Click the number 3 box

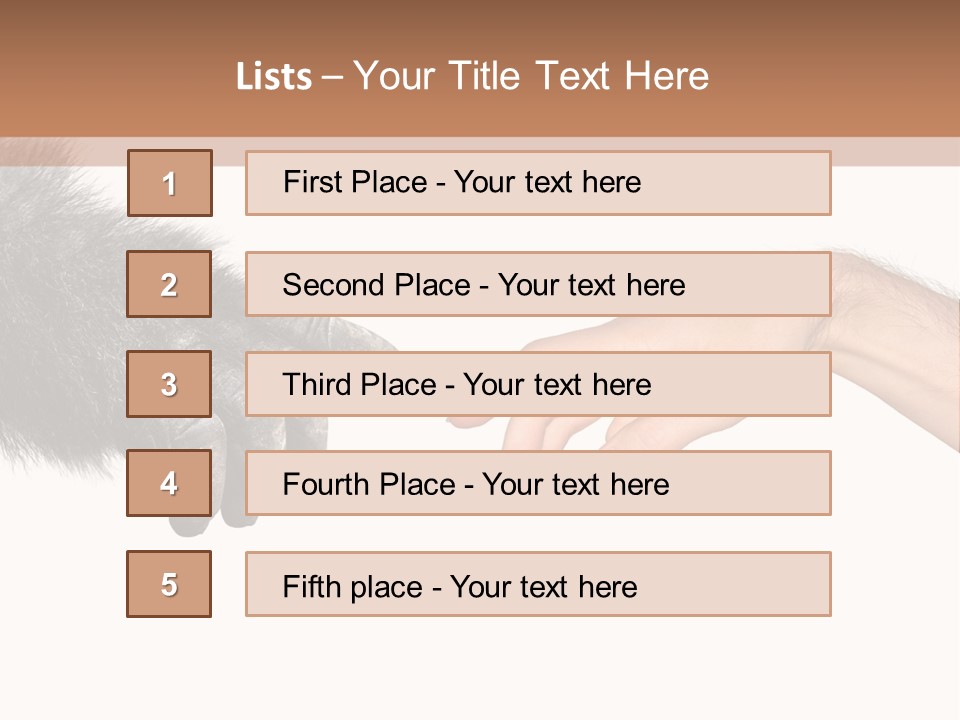click(x=169, y=384)
